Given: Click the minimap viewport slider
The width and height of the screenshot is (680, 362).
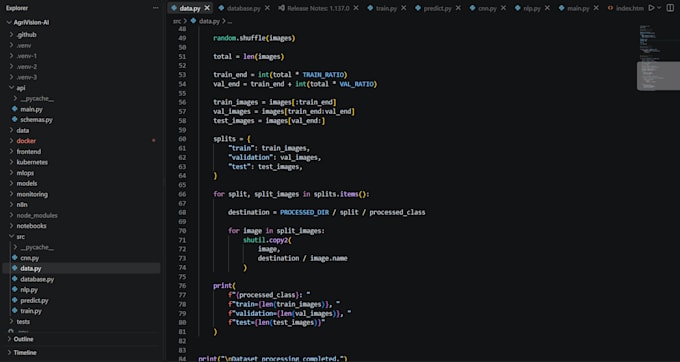Looking at the screenshot, I should point(658,76).
